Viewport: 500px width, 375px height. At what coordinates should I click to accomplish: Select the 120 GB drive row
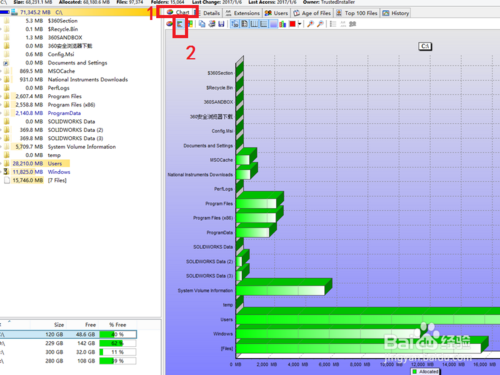click(x=68, y=334)
